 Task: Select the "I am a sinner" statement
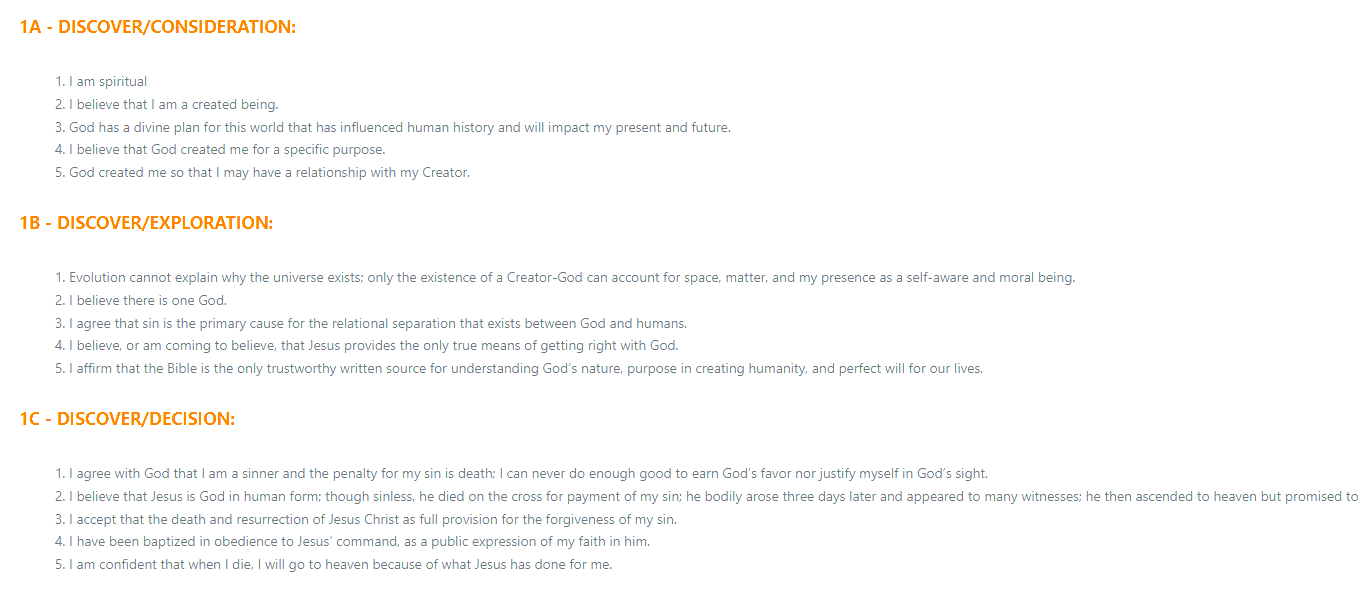(x=528, y=474)
